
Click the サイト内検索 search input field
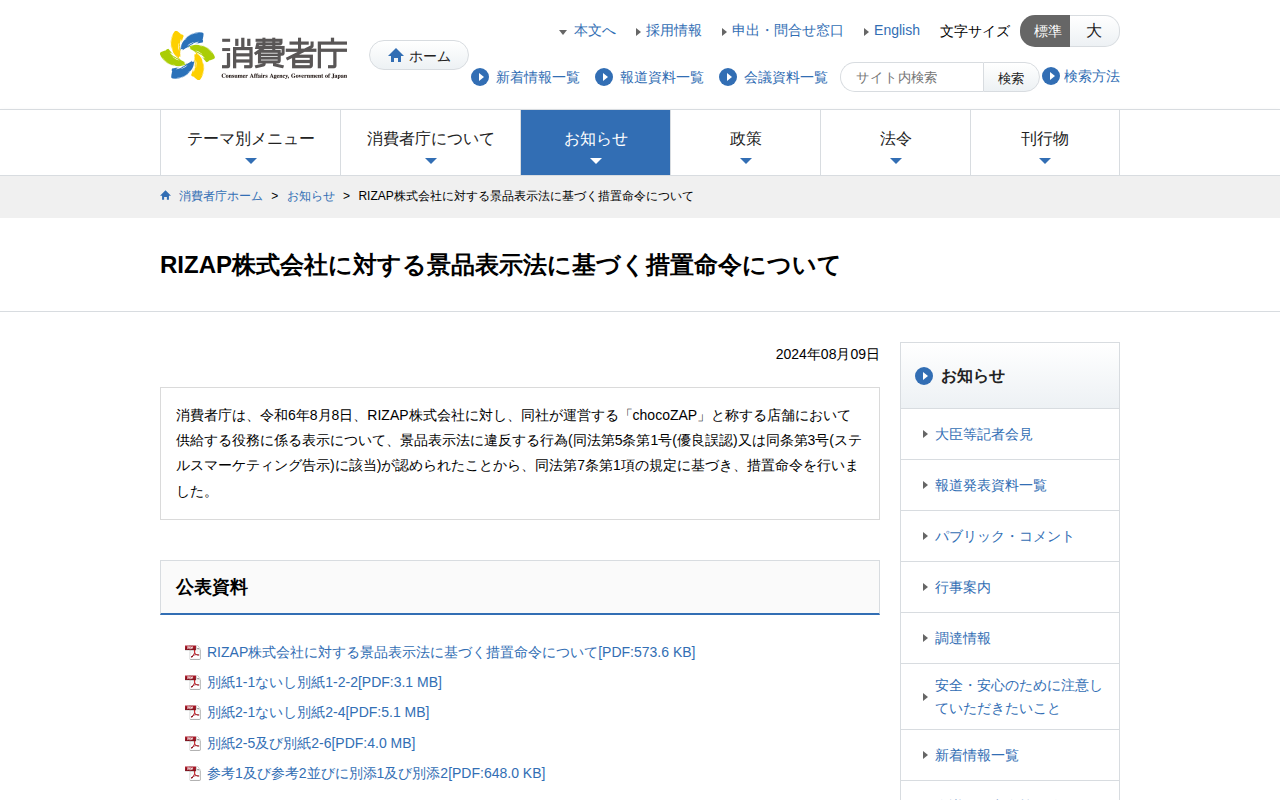[913, 77]
